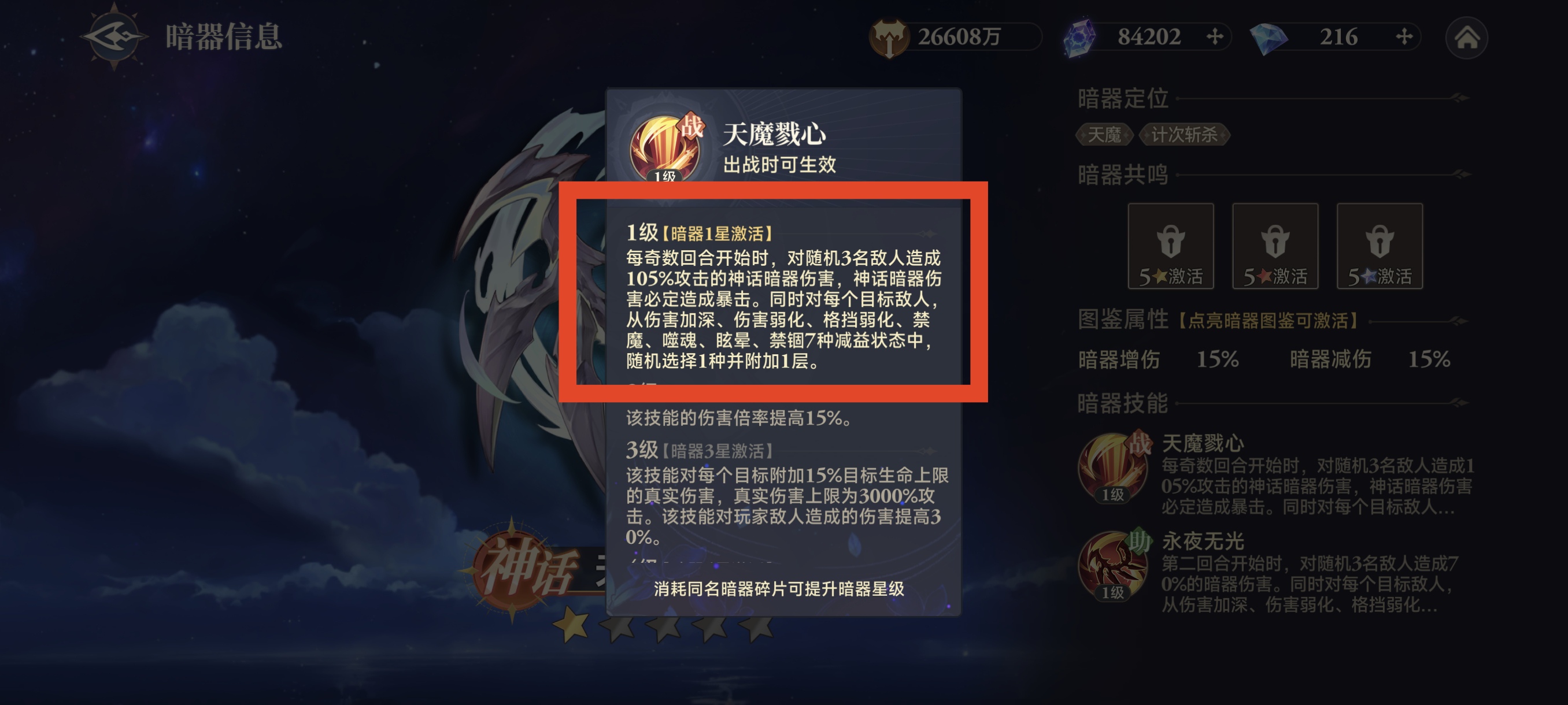The width and height of the screenshot is (1568, 705).
Task: Add more diamonds via plus button
Action: pyautogui.click(x=1404, y=37)
